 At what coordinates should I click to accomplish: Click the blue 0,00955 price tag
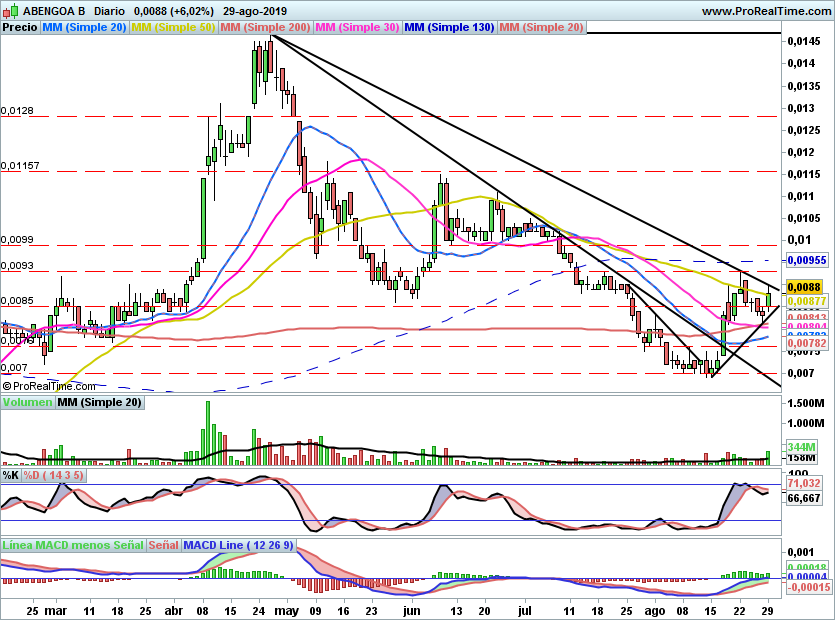point(807,260)
